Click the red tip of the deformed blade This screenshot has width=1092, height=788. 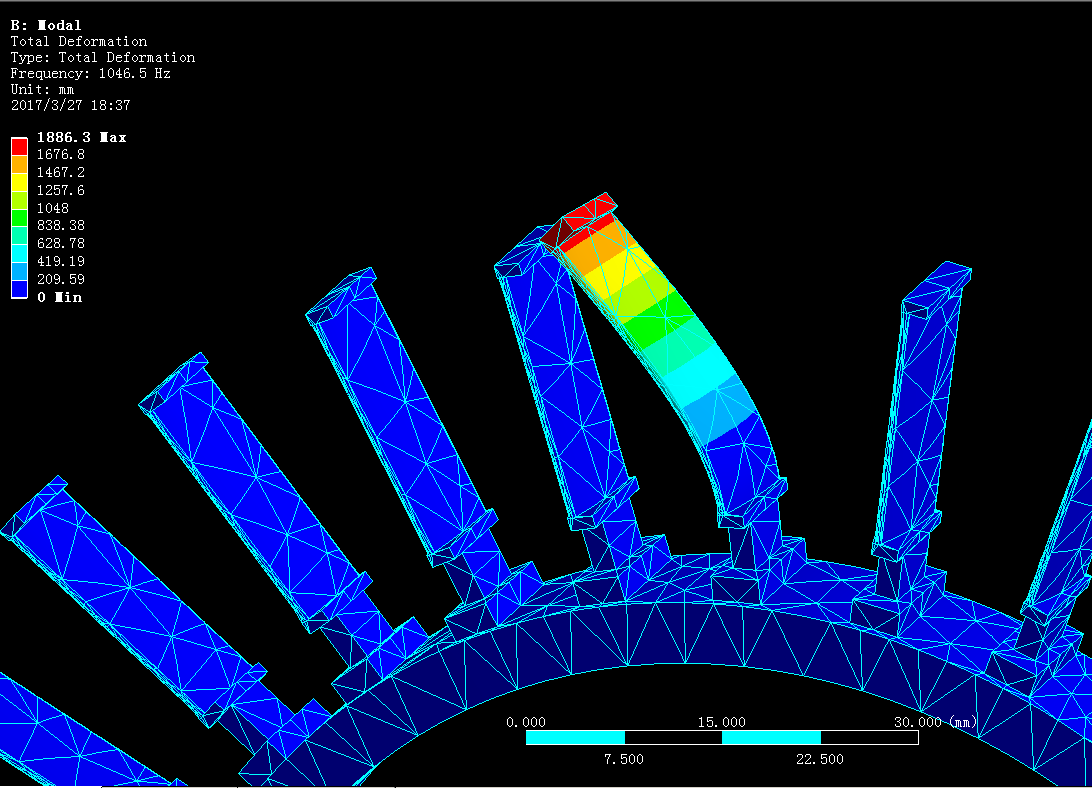coord(584,221)
